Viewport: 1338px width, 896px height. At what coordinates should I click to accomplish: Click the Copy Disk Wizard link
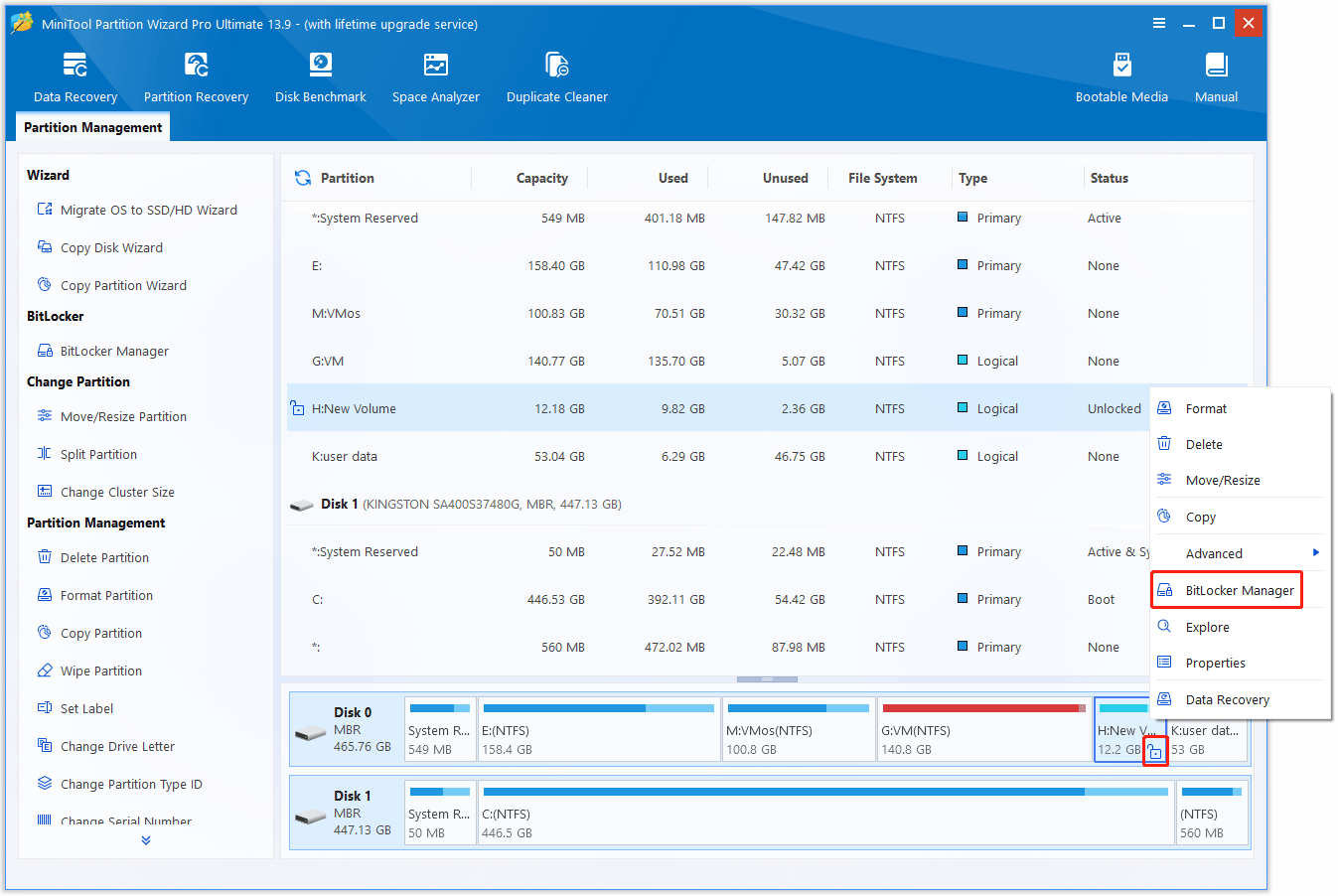click(111, 247)
